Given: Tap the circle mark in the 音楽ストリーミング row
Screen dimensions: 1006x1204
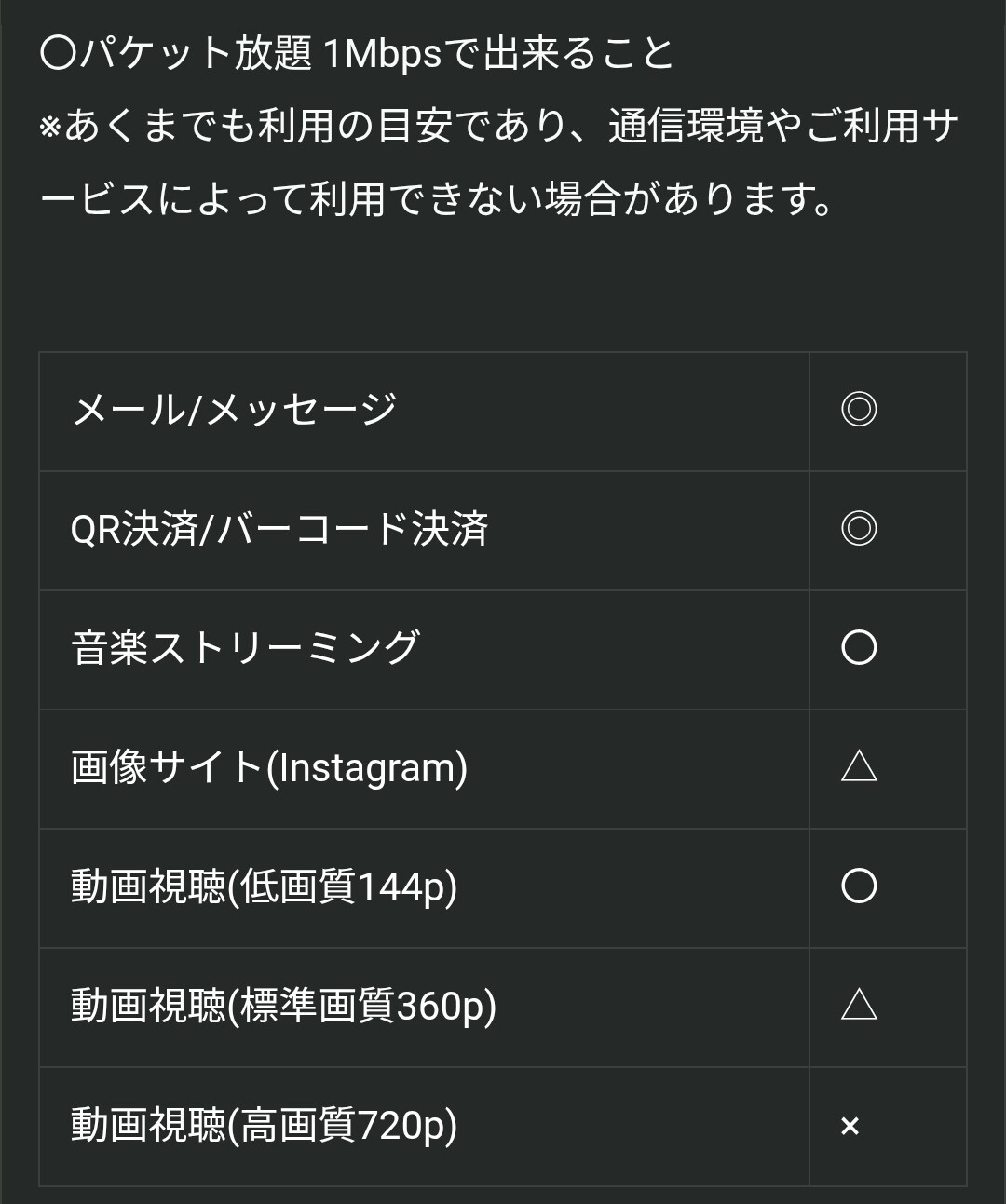Looking at the screenshot, I should coord(859,648).
